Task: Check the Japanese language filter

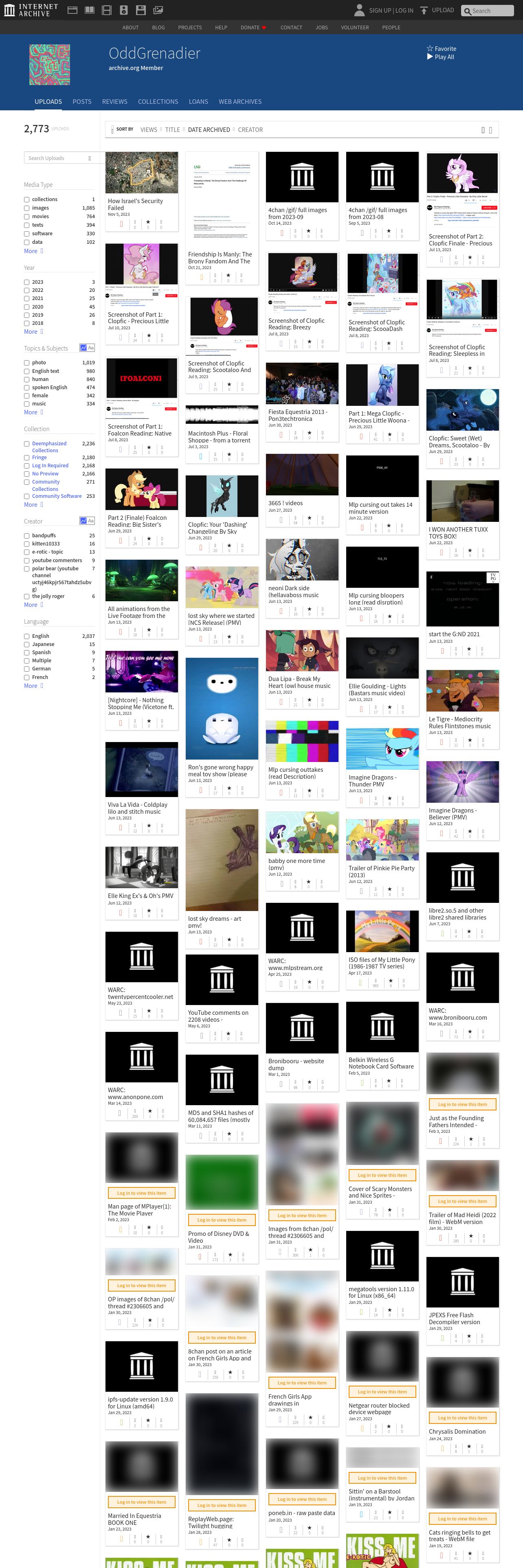Action: pyautogui.click(x=27, y=644)
